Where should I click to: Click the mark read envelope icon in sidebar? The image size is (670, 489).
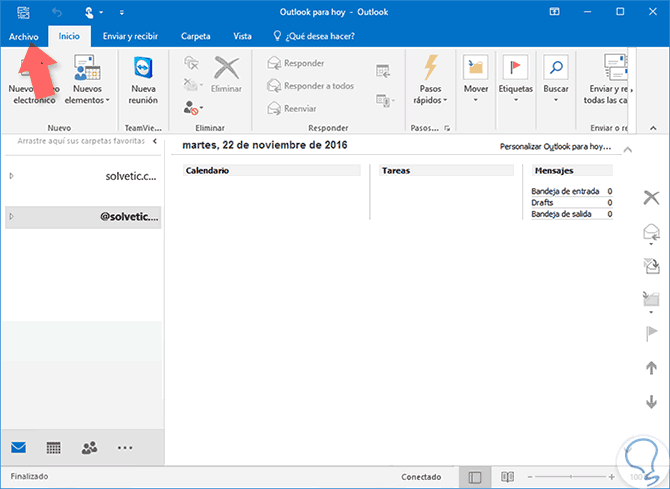click(651, 266)
